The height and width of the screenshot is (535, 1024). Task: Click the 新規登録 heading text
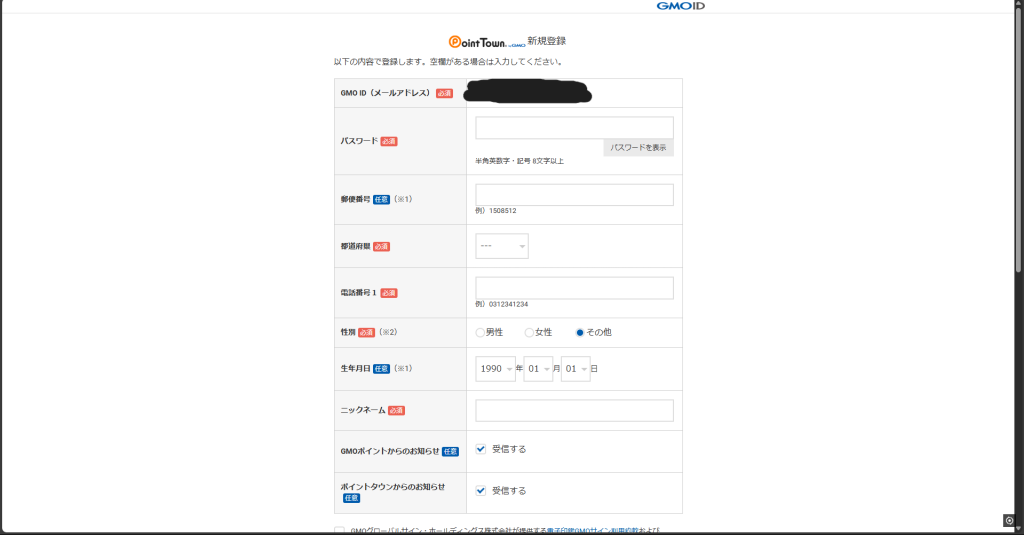[547, 41]
